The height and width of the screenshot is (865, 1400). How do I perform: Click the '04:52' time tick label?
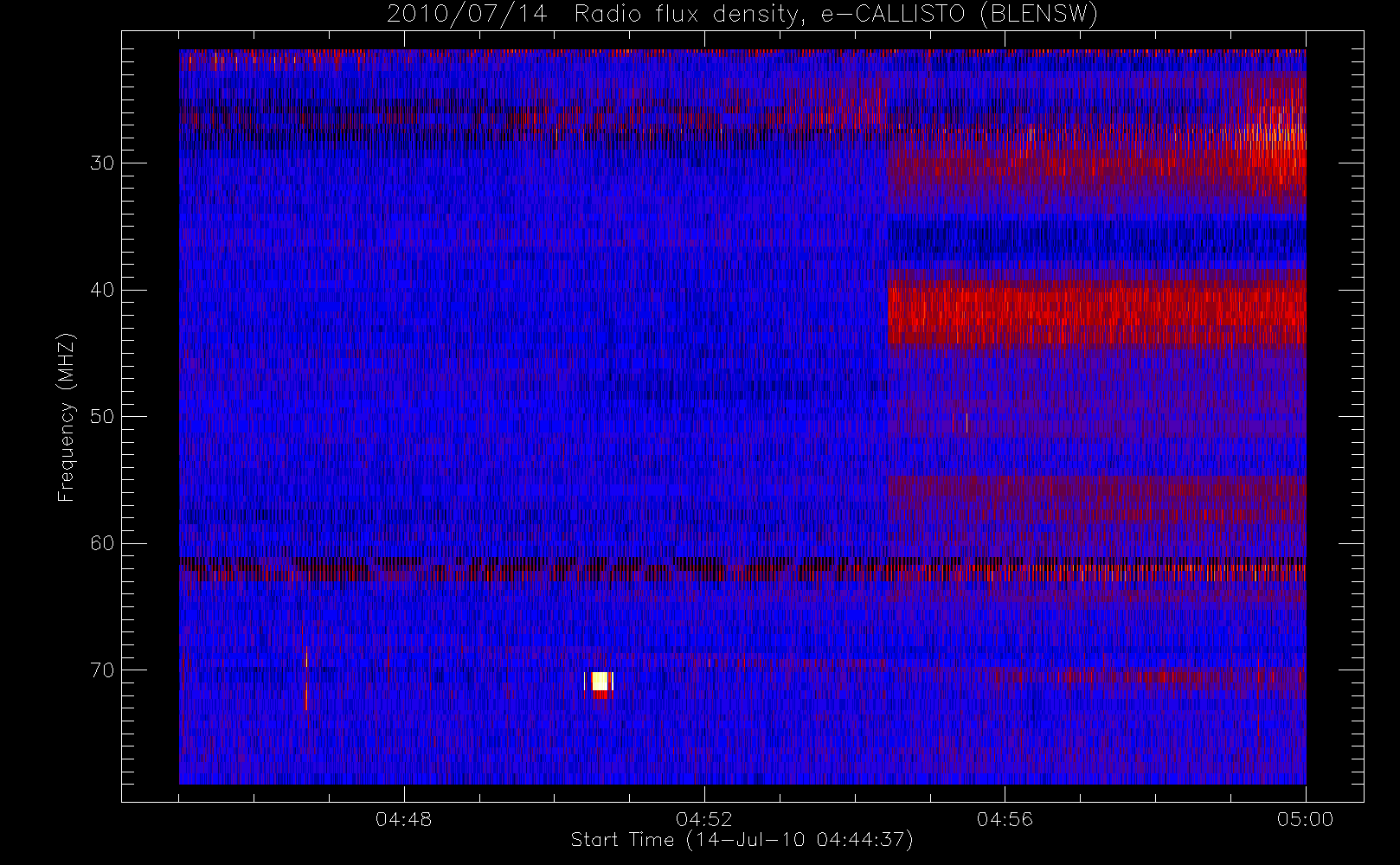tap(704, 819)
